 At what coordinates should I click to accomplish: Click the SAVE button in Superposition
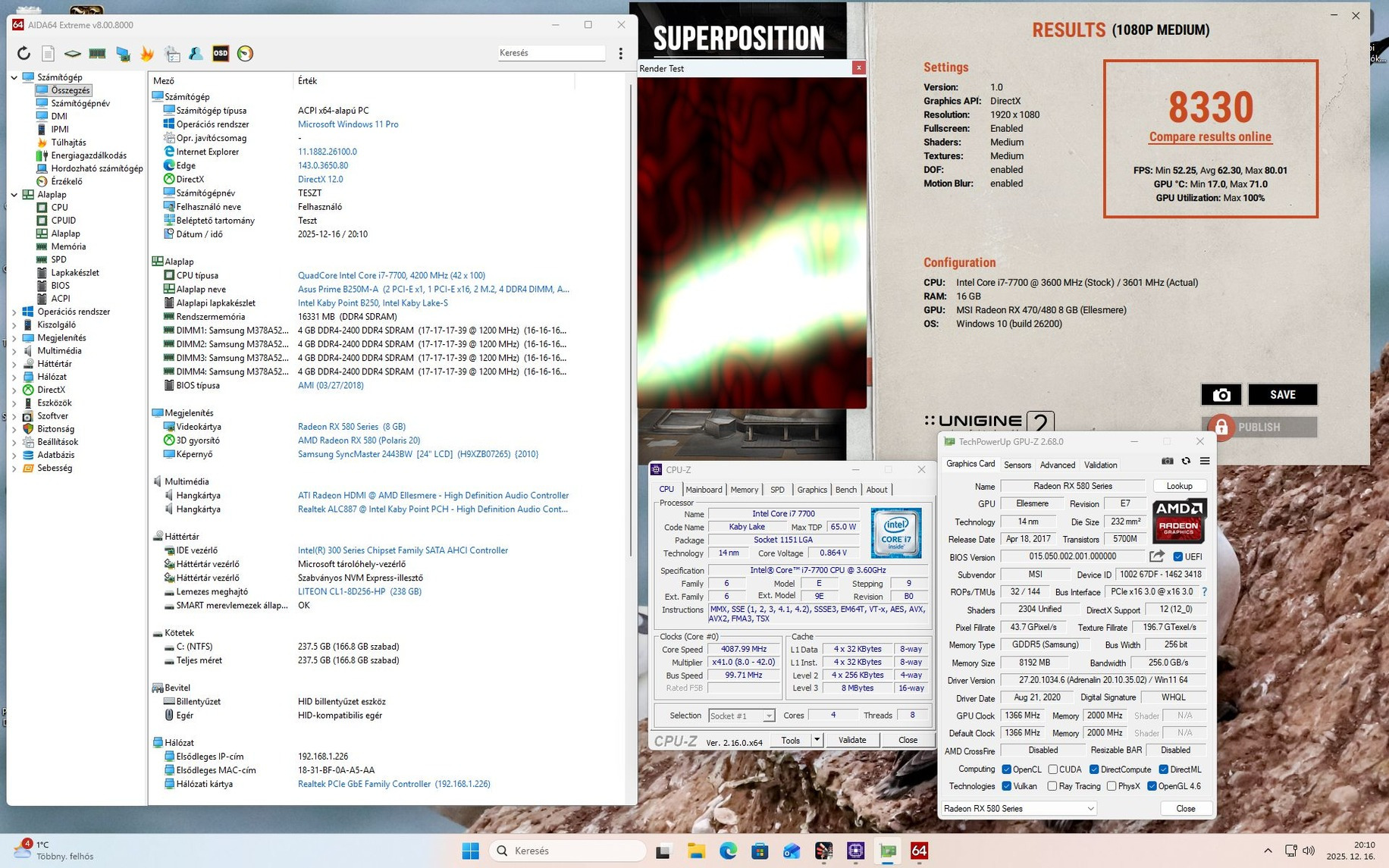pyautogui.click(x=1282, y=395)
